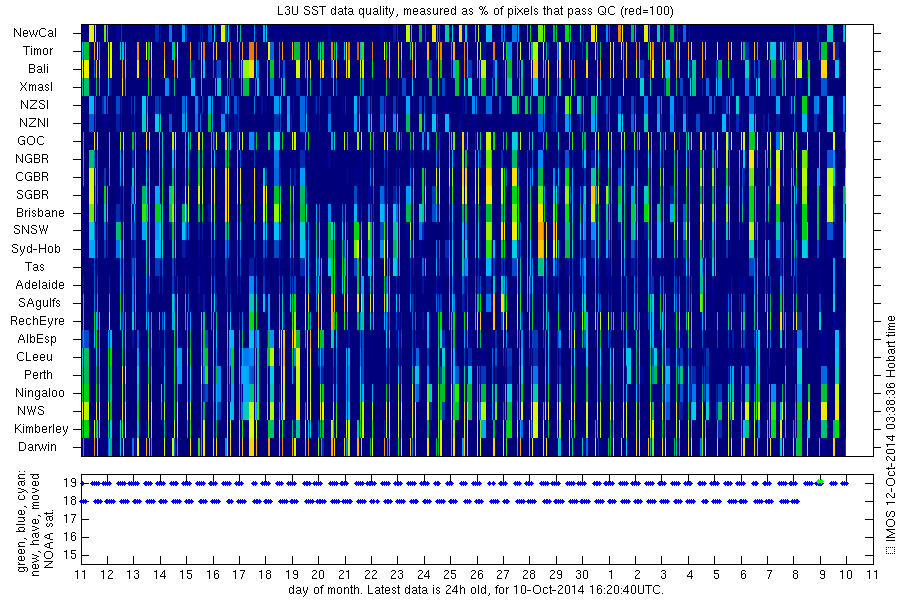Click day 25 on the x-axis
The image size is (900, 600).
[x=450, y=575]
